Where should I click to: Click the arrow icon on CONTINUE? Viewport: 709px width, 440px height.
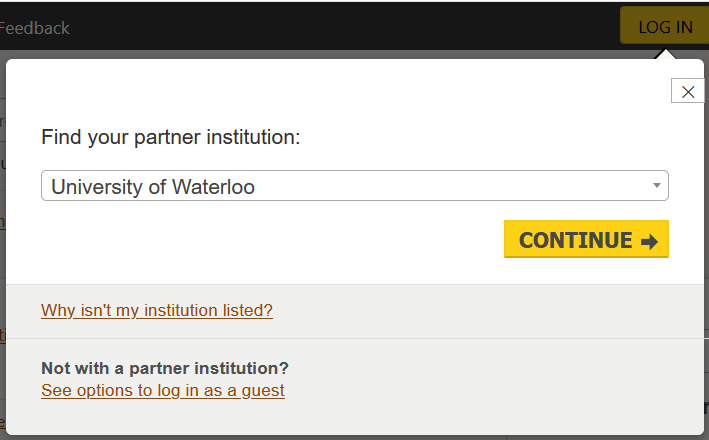(649, 241)
